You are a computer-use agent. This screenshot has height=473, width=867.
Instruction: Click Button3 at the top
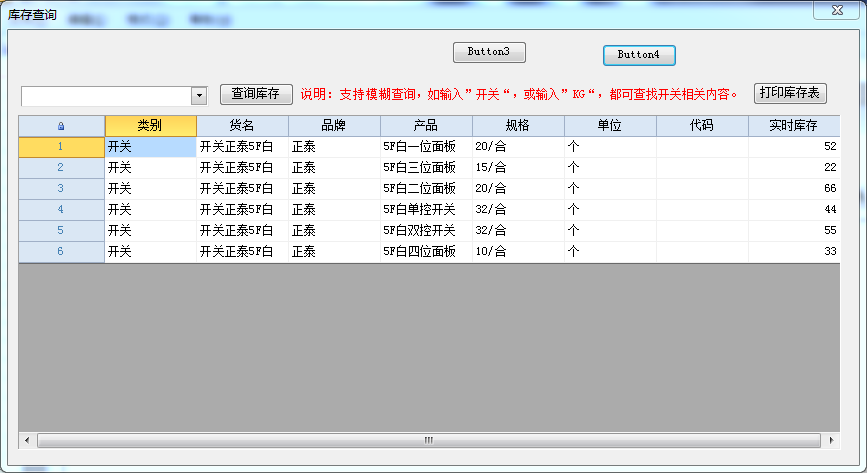click(489, 52)
